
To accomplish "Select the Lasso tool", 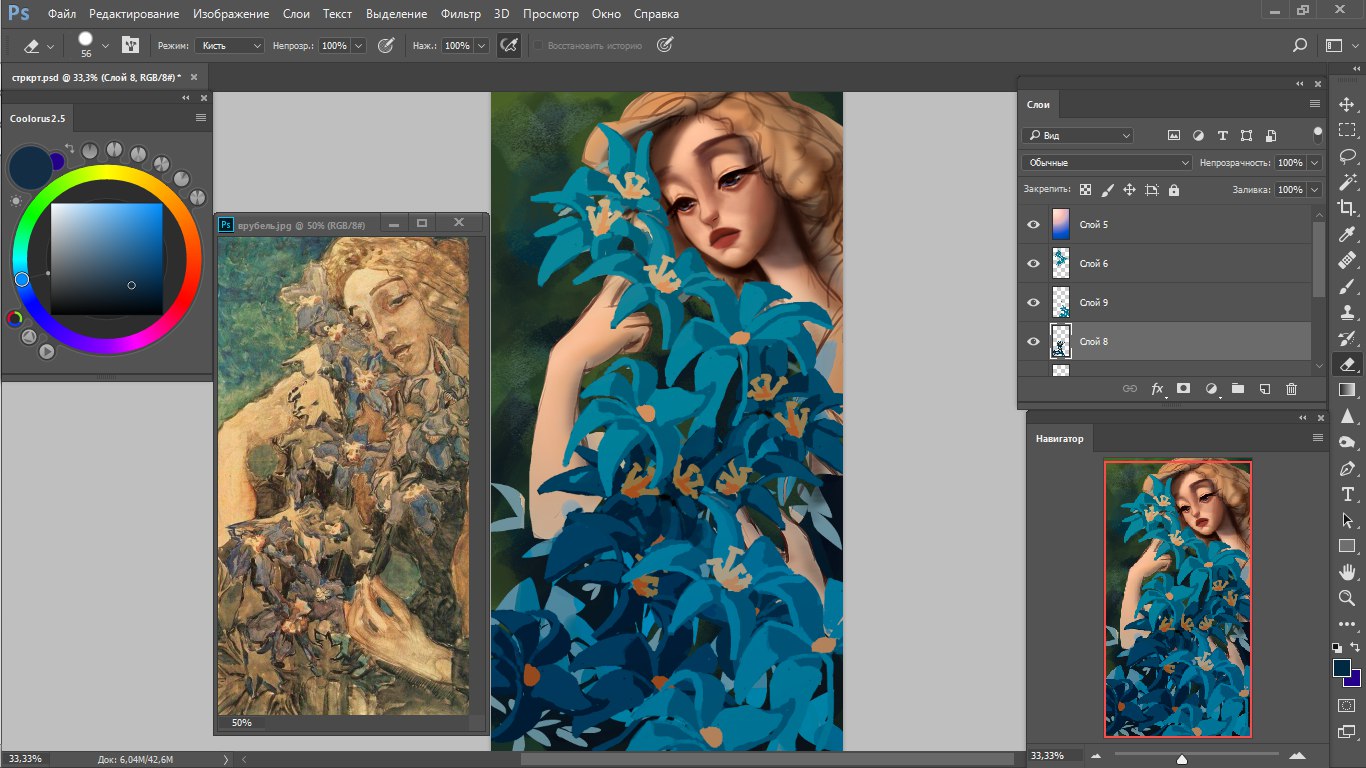I will click(1347, 156).
